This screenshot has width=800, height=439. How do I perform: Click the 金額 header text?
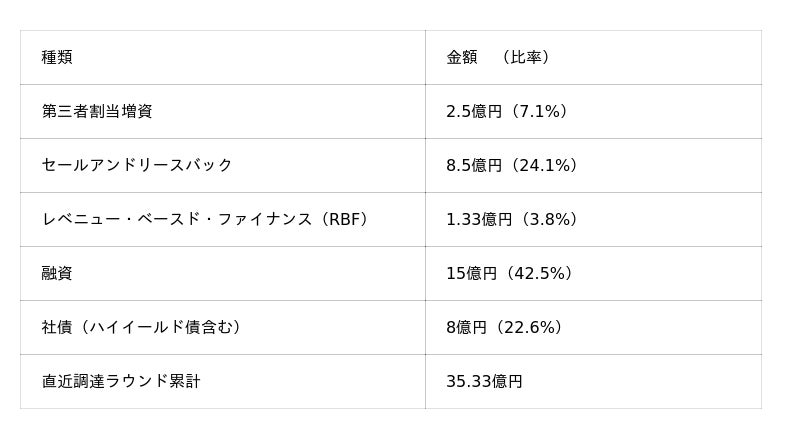coord(462,58)
